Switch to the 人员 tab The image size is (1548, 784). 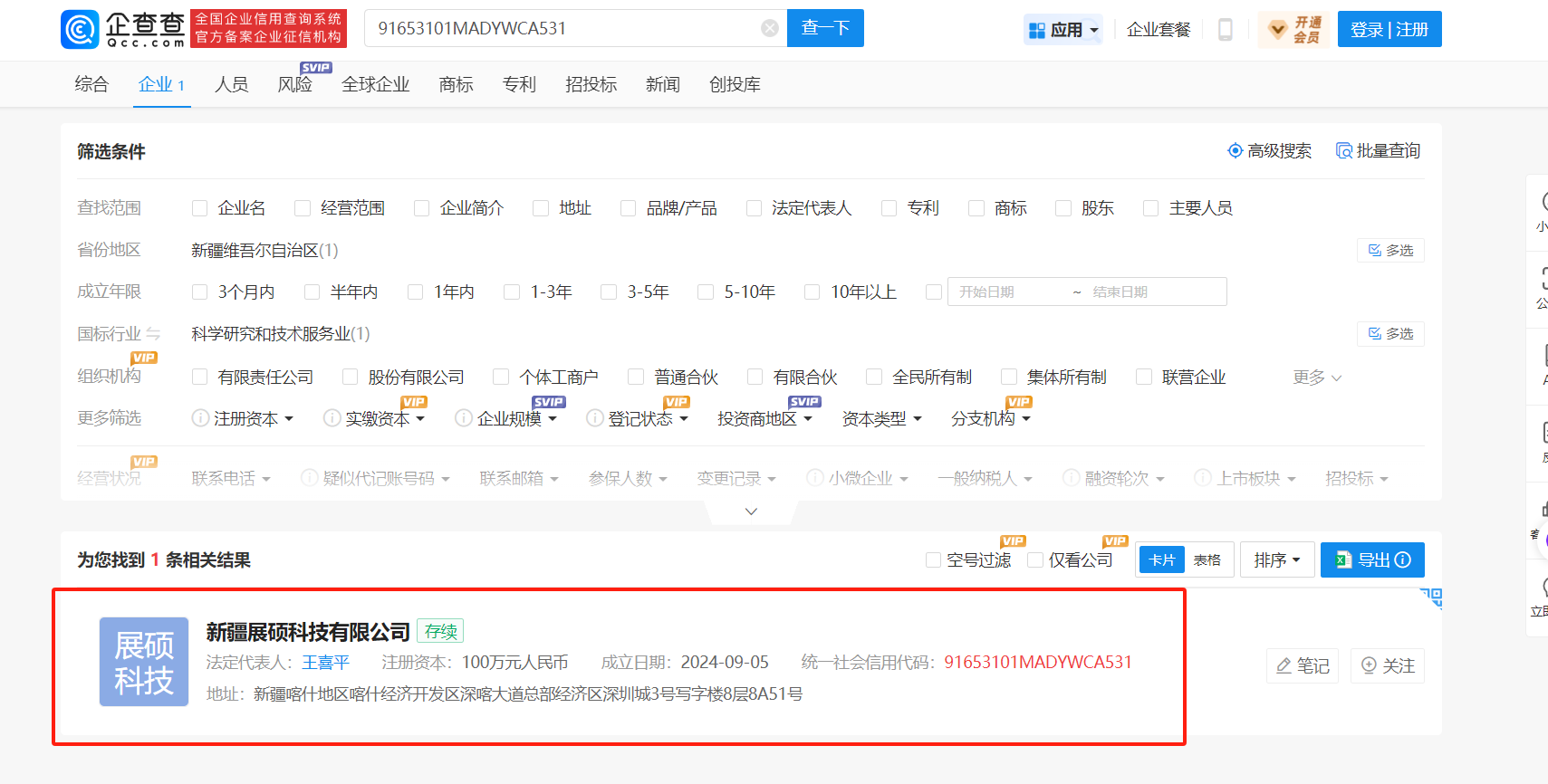tap(231, 84)
